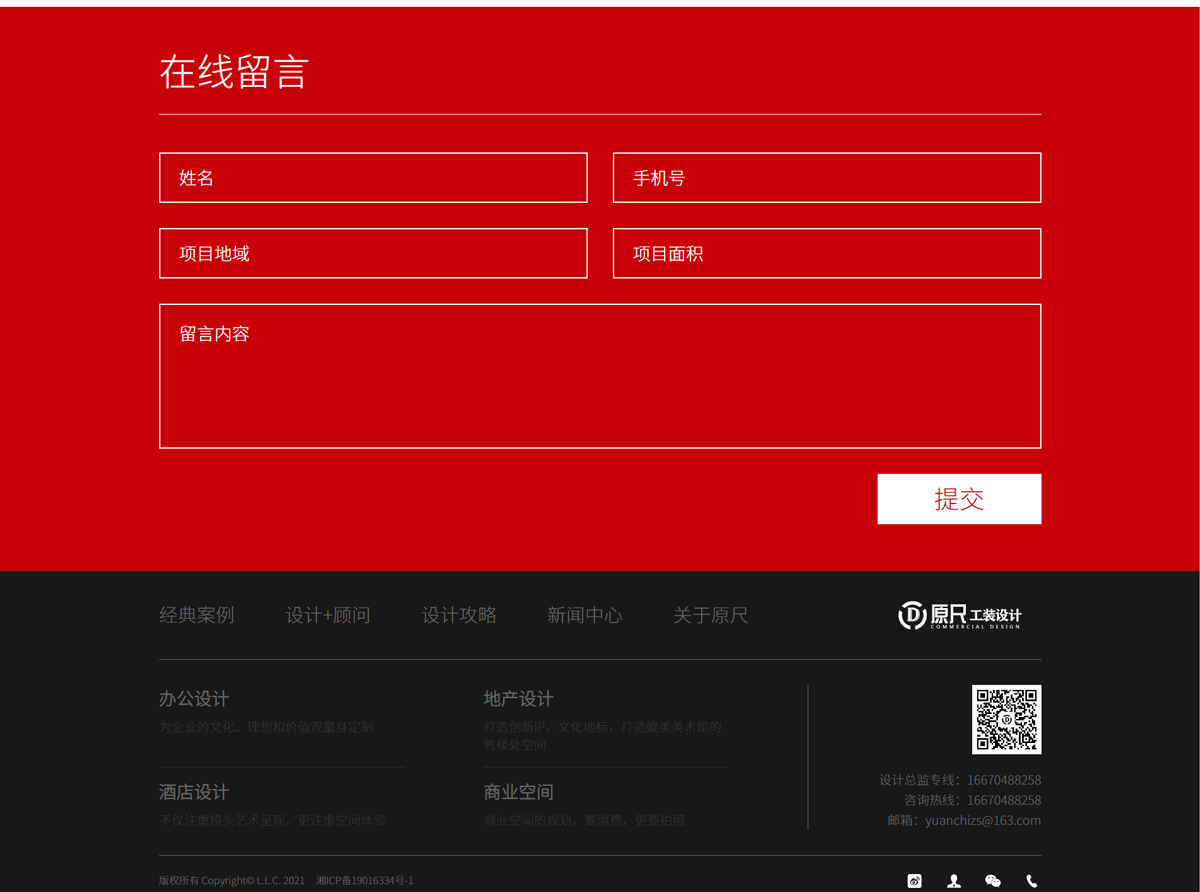Click the Weibo icon in footer
The width and height of the screenshot is (1200, 892).
pos(914,881)
